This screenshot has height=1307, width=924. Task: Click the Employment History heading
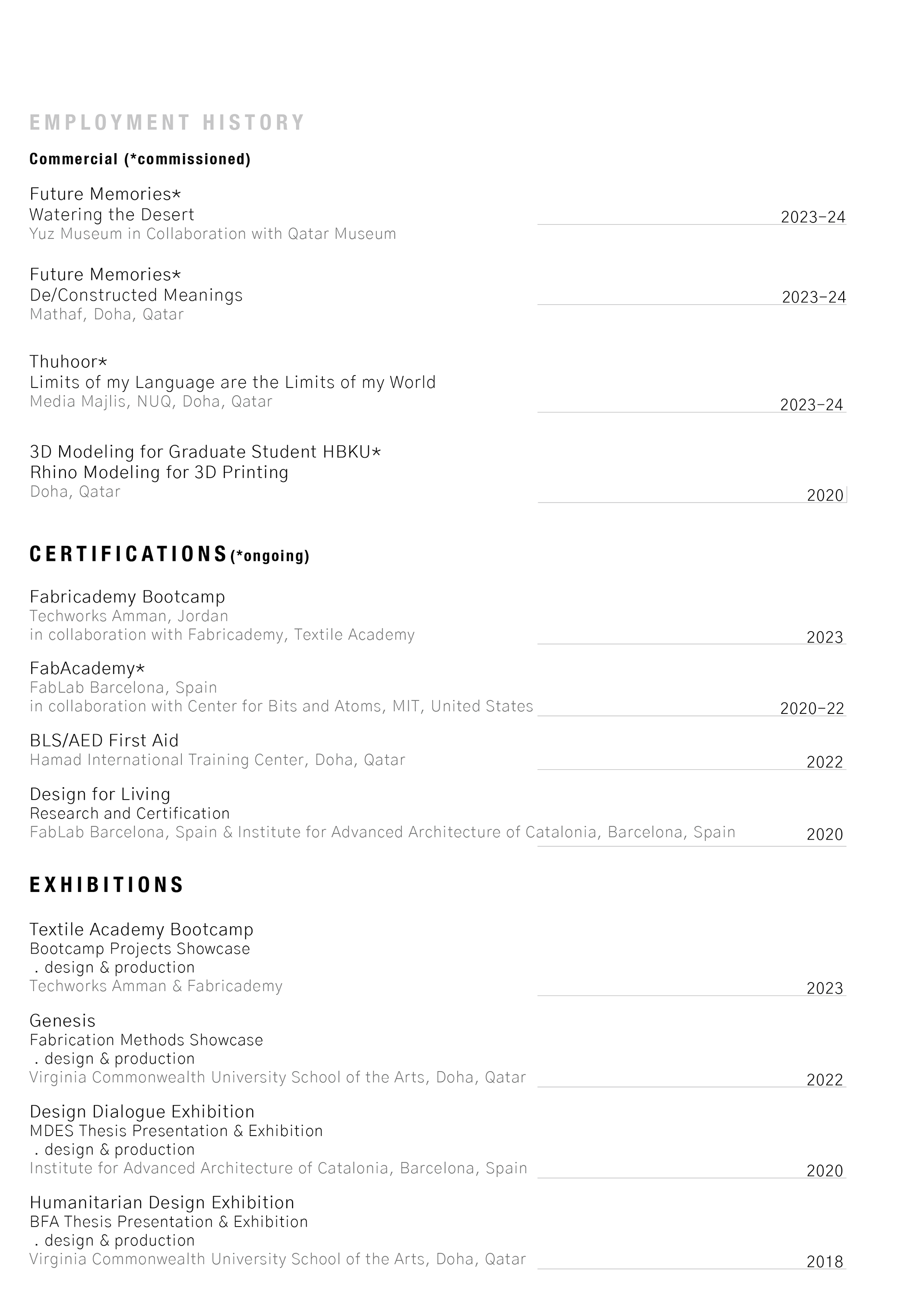(167, 122)
